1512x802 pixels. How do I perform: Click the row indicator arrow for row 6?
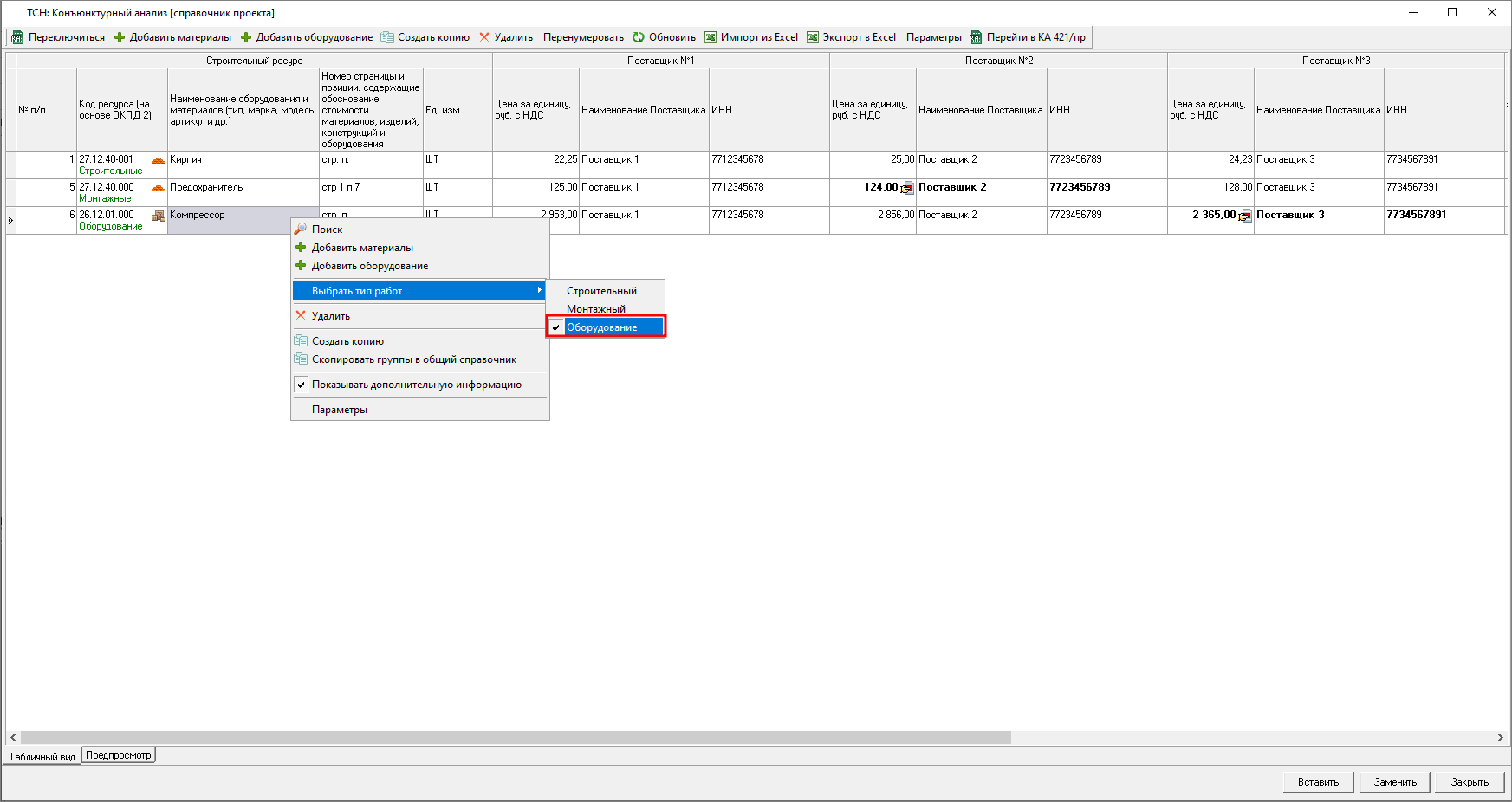pos(10,221)
